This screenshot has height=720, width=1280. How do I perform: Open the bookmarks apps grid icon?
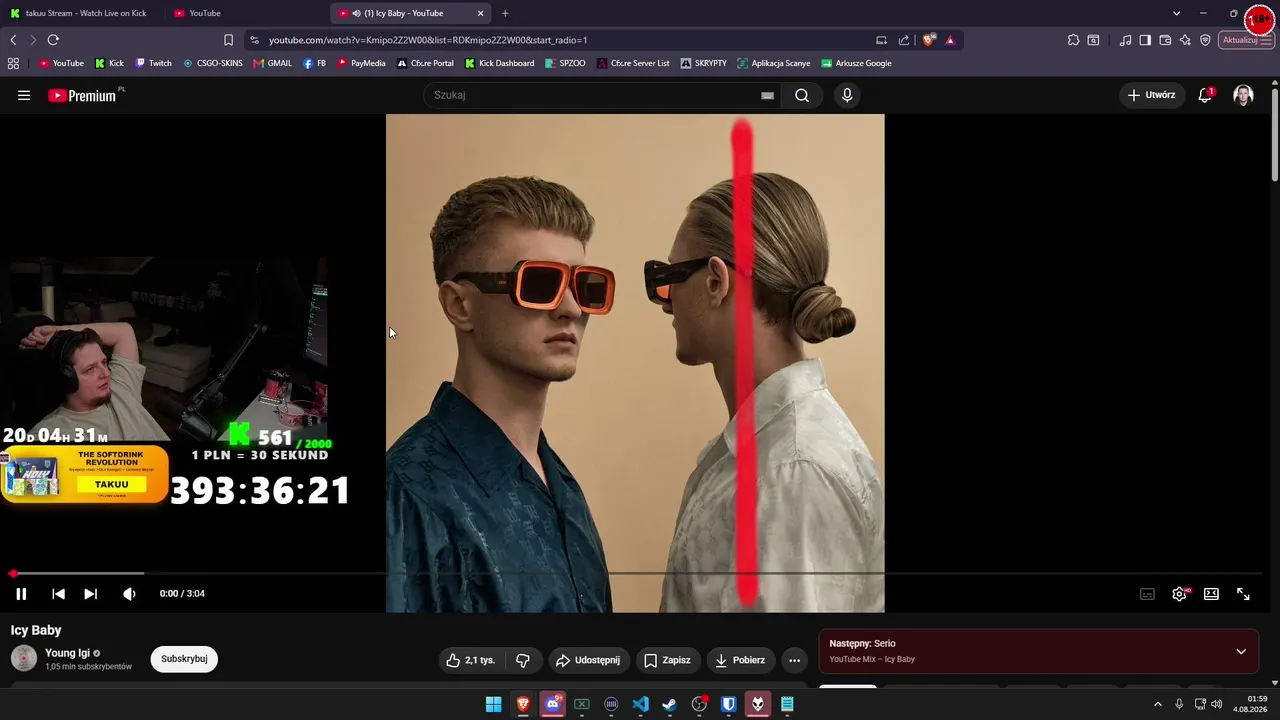point(13,63)
